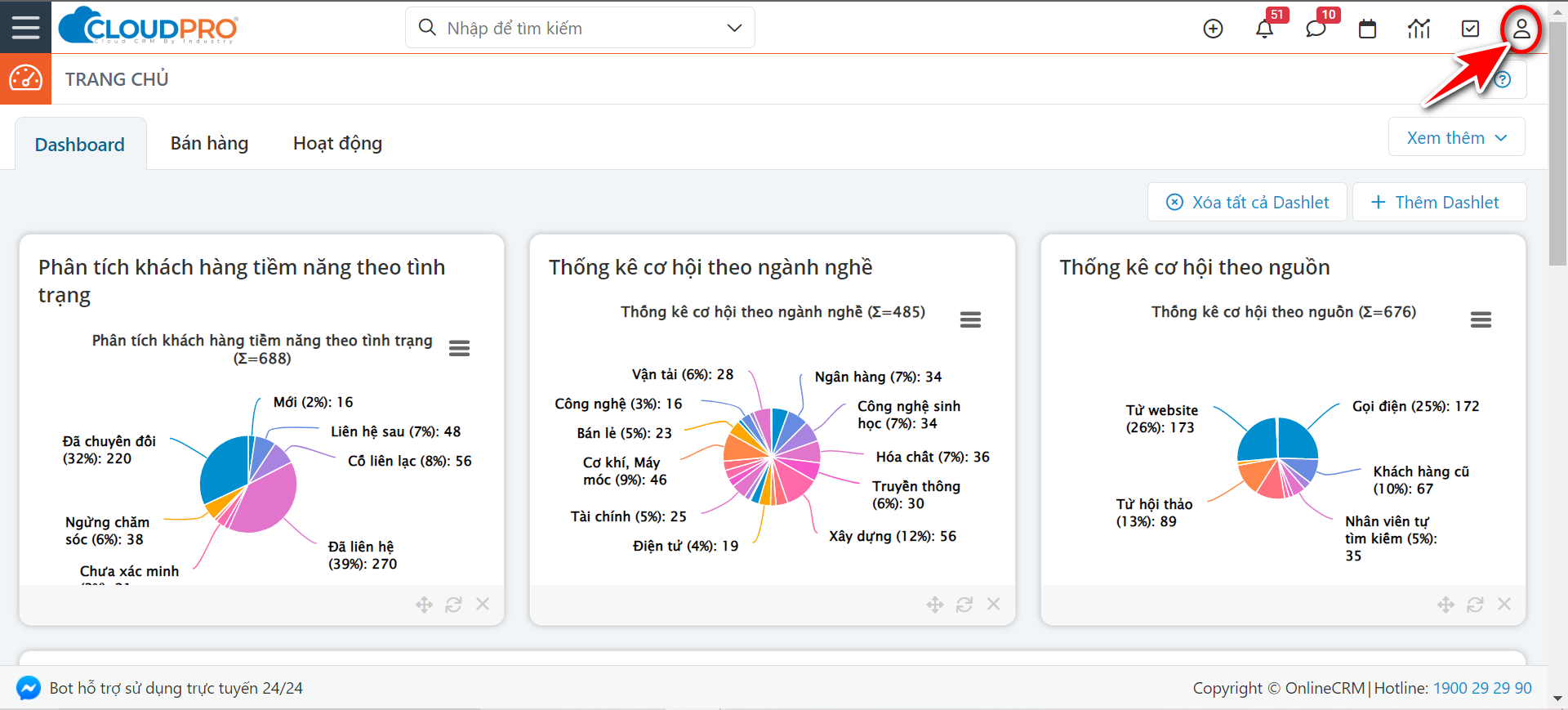Click the TRANG CHỦ breadcrumb title
Viewport: 1568px width, 710px height.
[117, 79]
